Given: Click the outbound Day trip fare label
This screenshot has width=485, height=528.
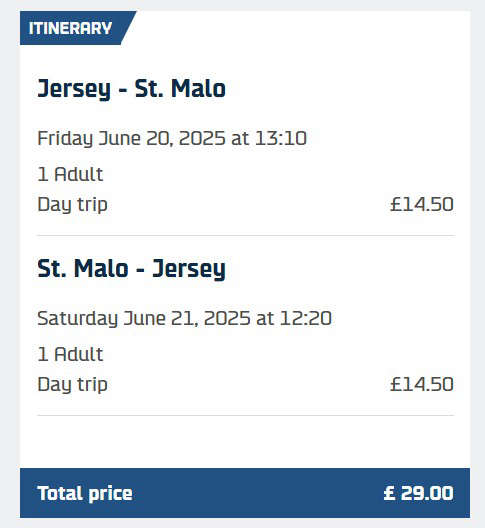Looking at the screenshot, I should point(72,205).
